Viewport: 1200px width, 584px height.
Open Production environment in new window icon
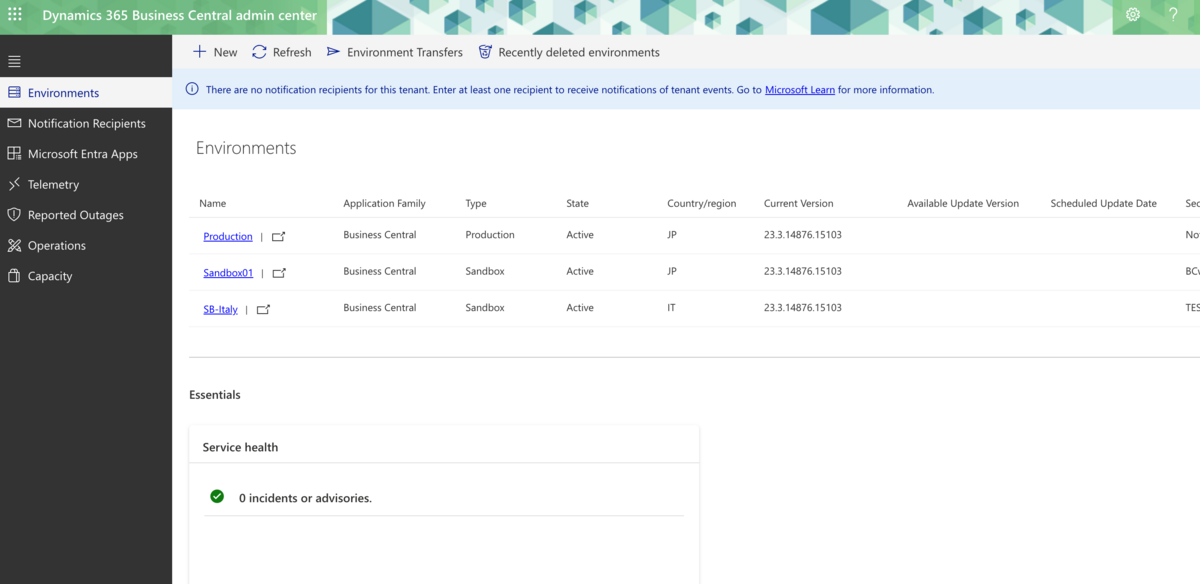pyautogui.click(x=279, y=237)
